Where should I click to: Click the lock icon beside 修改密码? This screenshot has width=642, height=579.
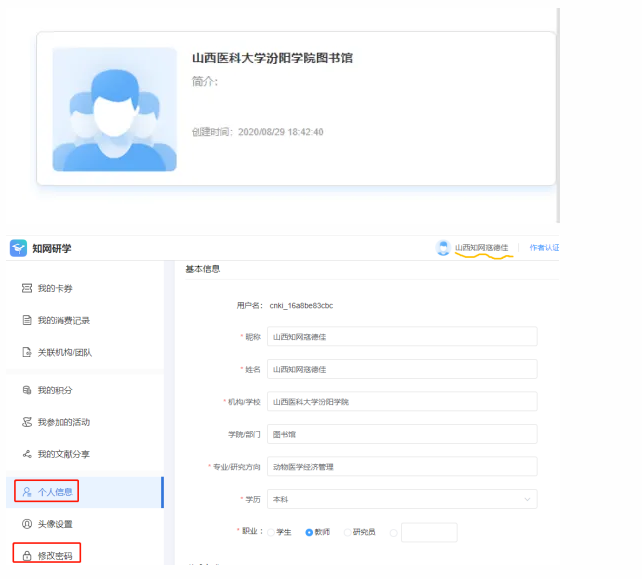[27, 554]
